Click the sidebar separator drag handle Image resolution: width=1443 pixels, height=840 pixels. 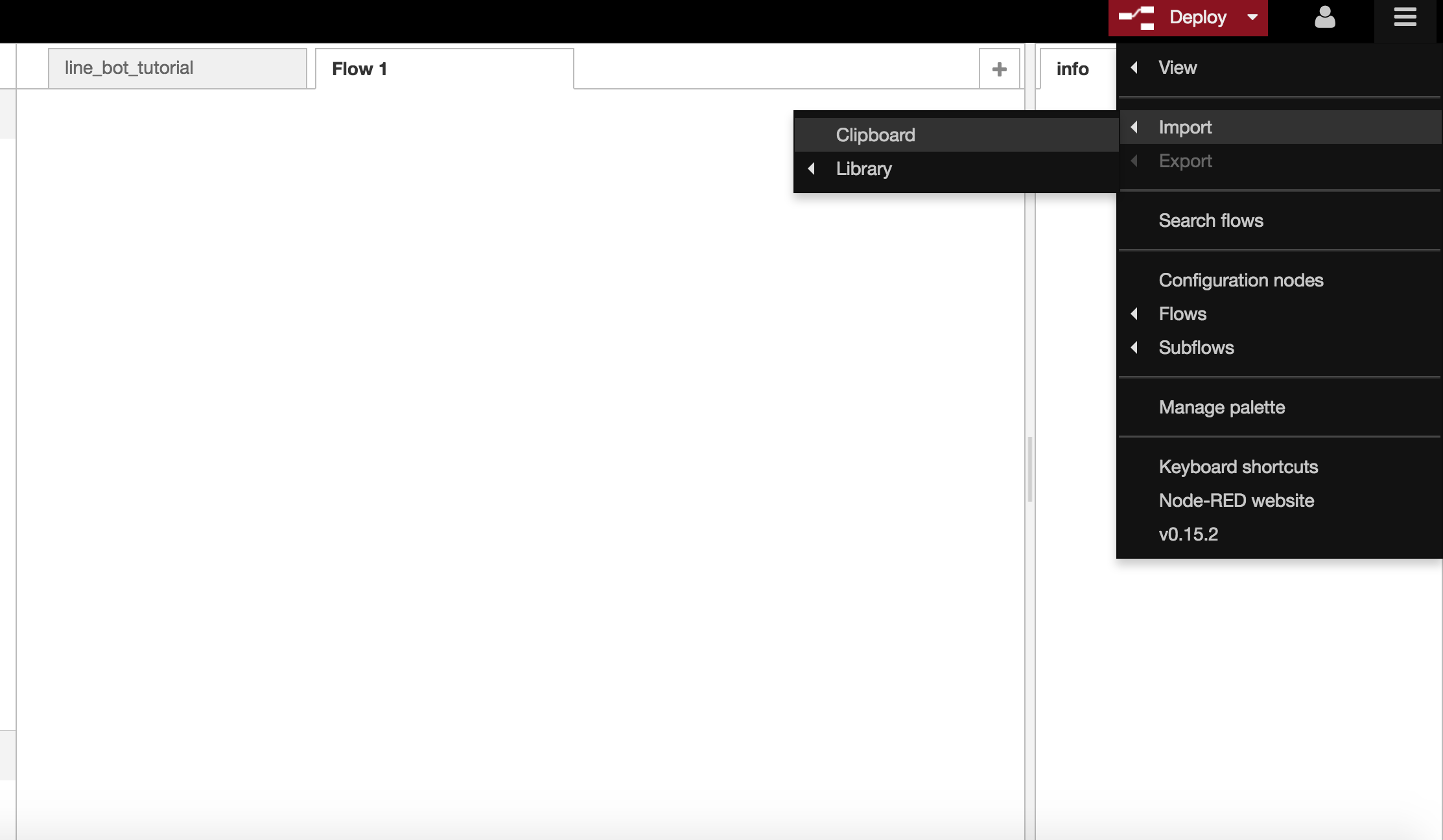(1030, 469)
